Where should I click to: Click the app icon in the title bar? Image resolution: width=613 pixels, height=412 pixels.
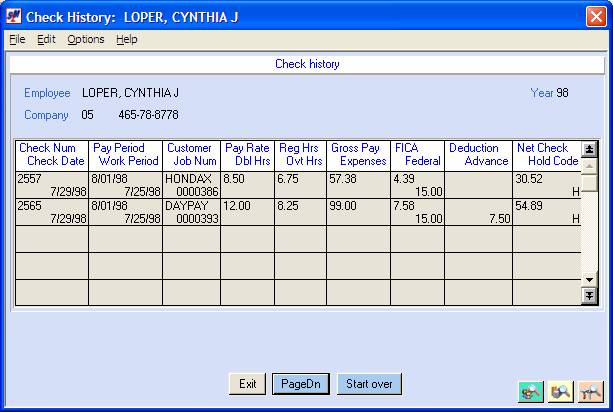pos(14,16)
